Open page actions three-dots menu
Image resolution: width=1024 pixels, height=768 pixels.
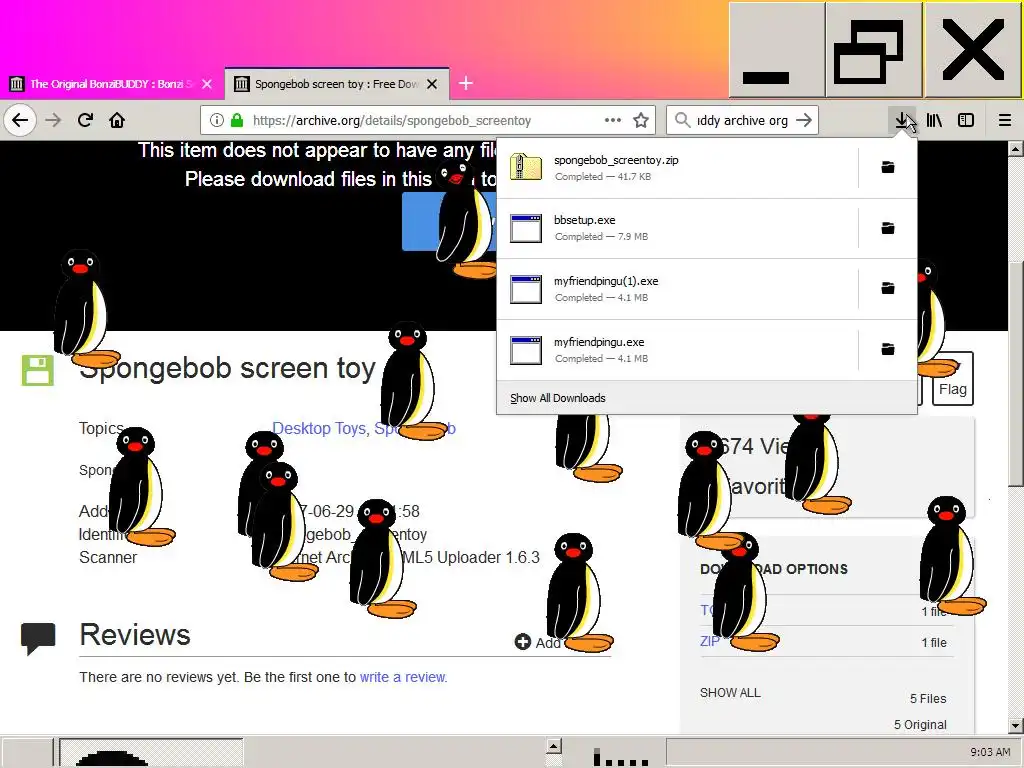[x=613, y=120]
